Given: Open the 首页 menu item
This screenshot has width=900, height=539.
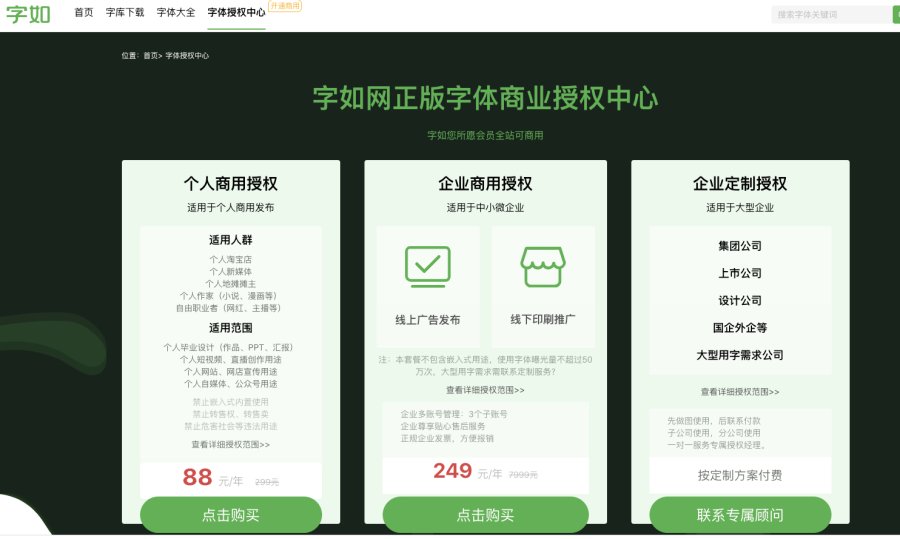Looking at the screenshot, I should coord(84,12).
